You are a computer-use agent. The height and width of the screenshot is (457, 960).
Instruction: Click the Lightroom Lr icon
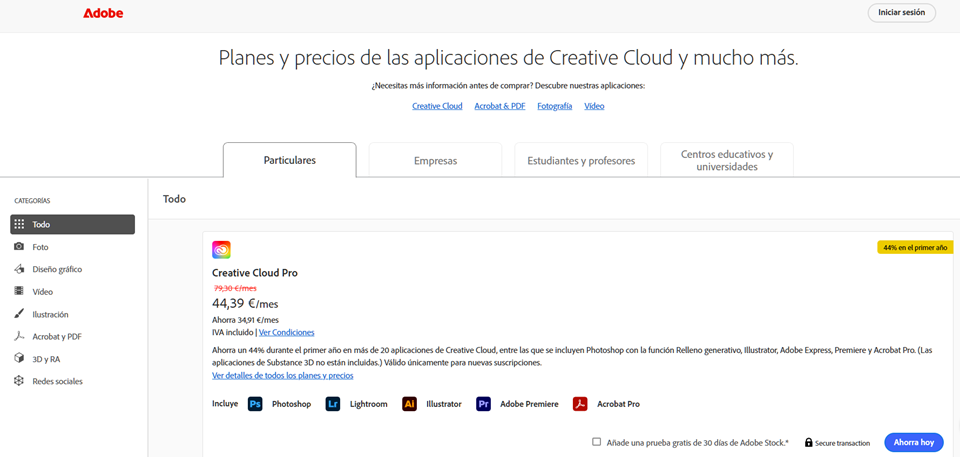tap(333, 404)
